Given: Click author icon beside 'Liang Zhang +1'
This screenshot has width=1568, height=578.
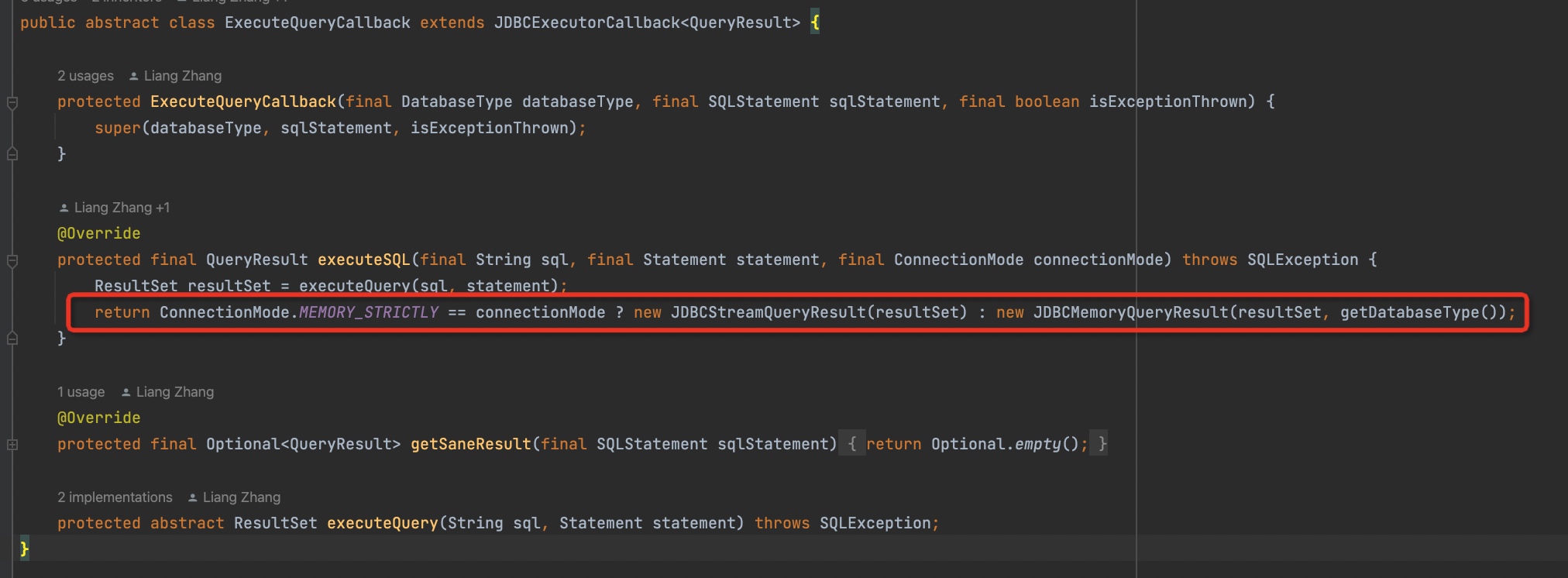Looking at the screenshot, I should coord(64,208).
